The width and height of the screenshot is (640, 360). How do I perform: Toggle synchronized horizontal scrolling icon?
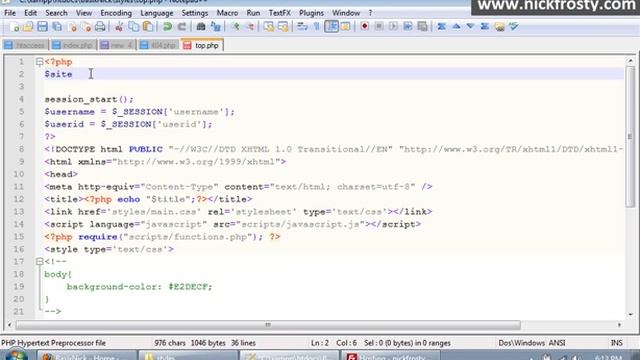(283, 27)
